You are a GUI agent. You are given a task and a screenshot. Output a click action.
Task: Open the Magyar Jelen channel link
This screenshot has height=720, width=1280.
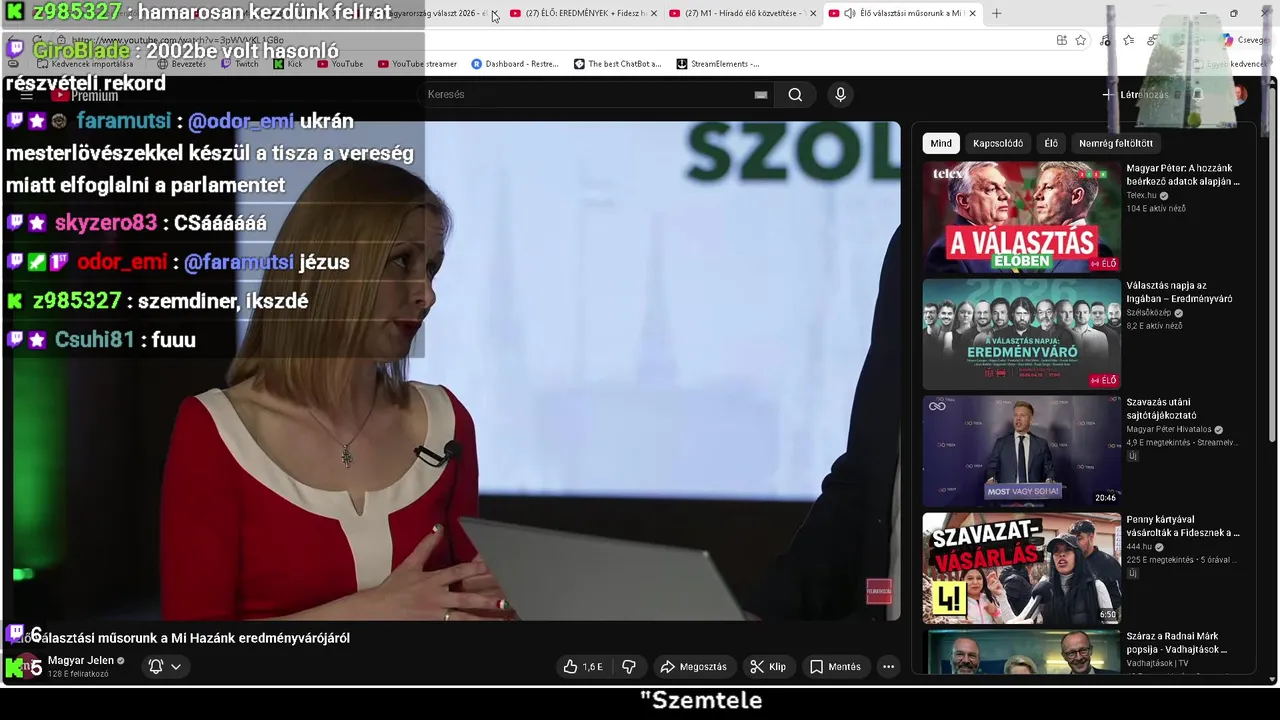(81, 660)
